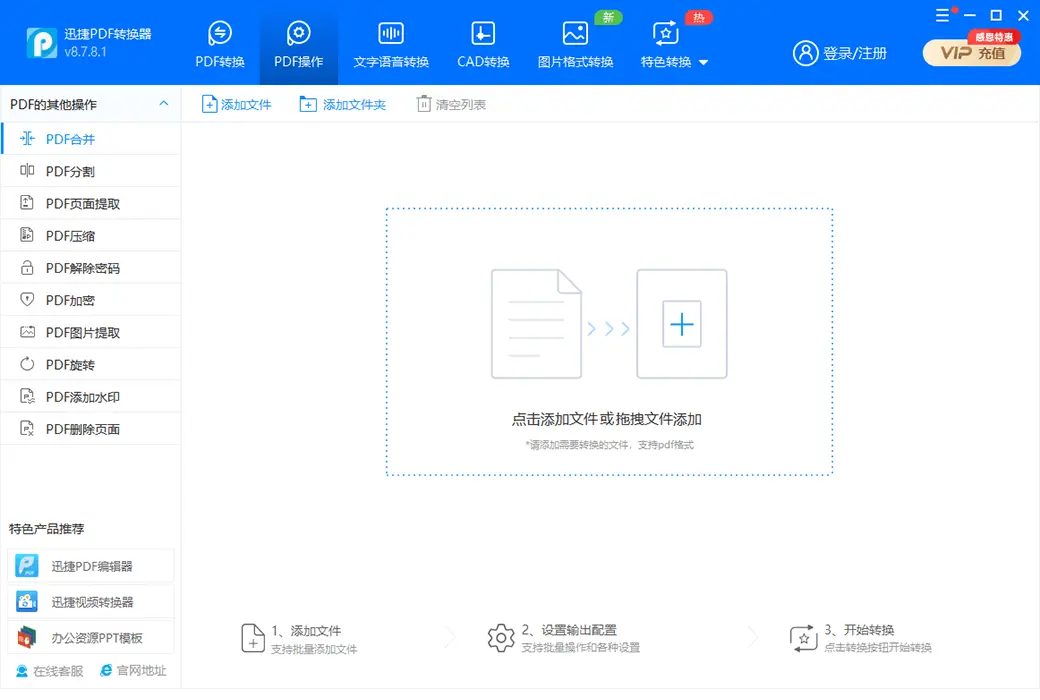
Task: Click the VIP 充值 button
Action: coord(972,53)
